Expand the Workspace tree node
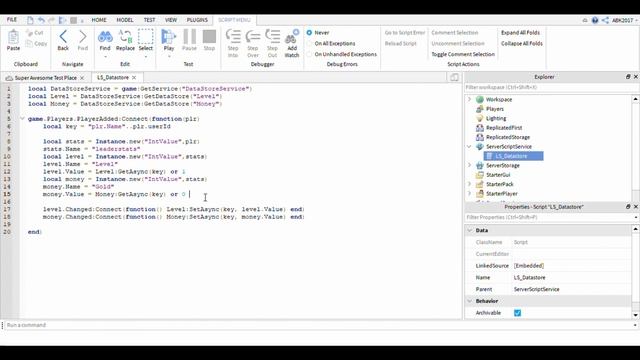 point(469,99)
